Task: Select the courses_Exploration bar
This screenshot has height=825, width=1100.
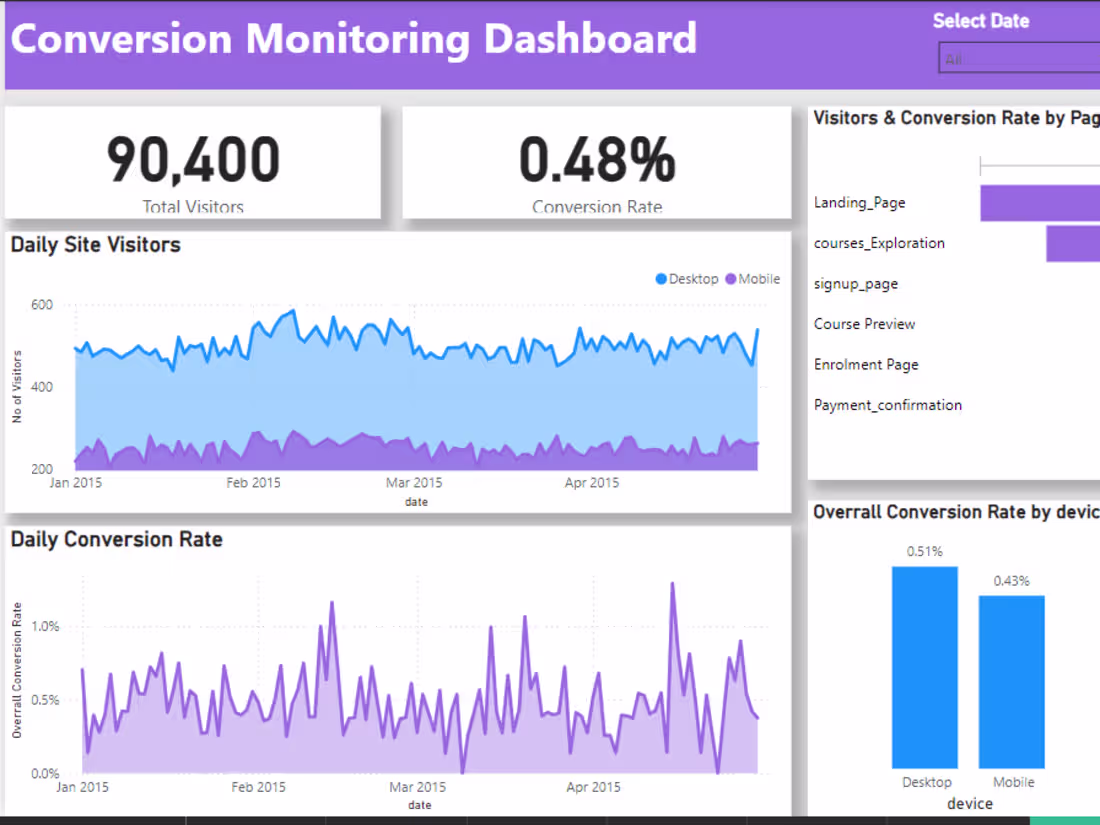Action: (x=1073, y=243)
